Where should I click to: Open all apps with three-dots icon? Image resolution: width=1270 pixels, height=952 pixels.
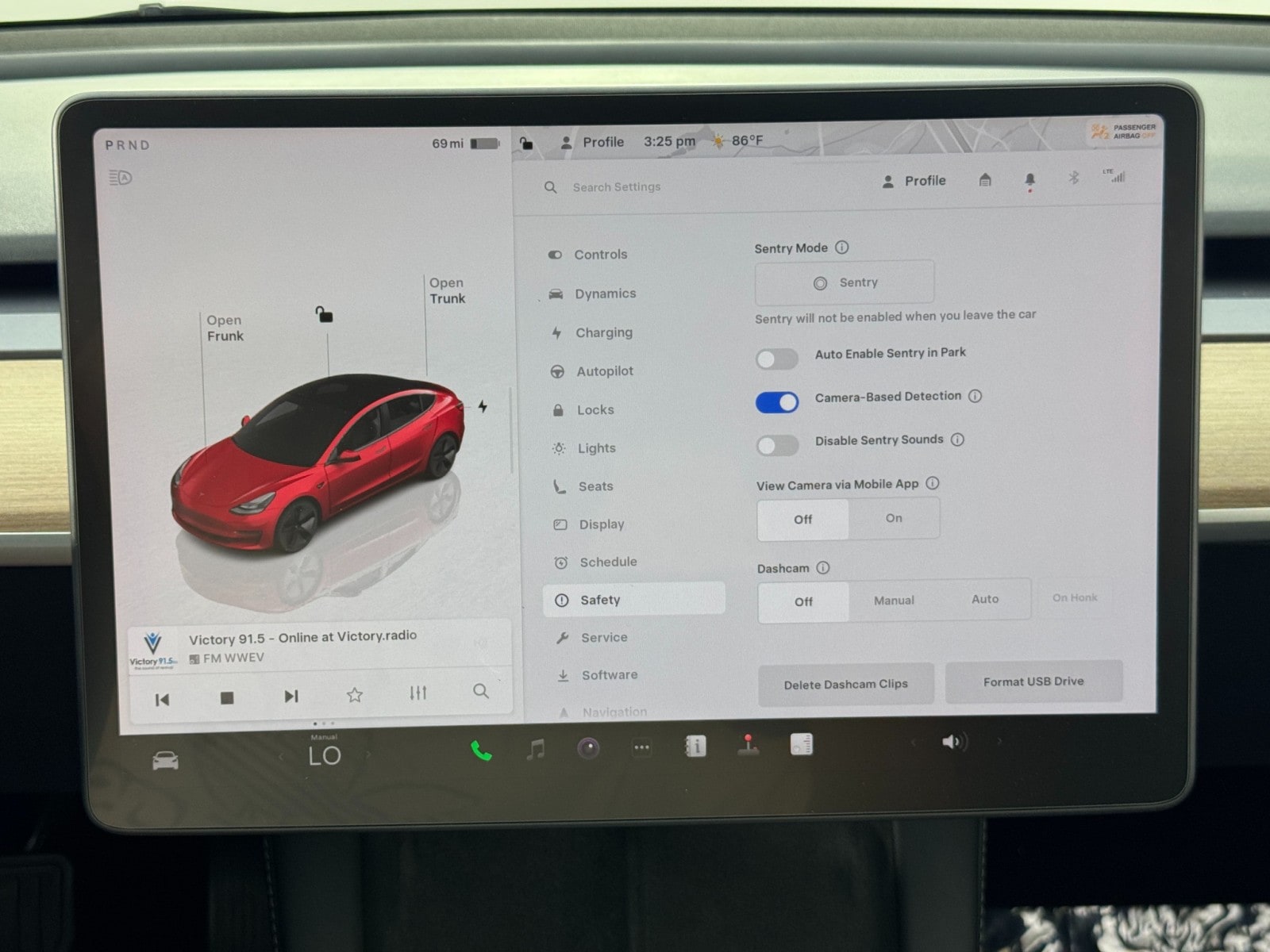[x=641, y=747]
